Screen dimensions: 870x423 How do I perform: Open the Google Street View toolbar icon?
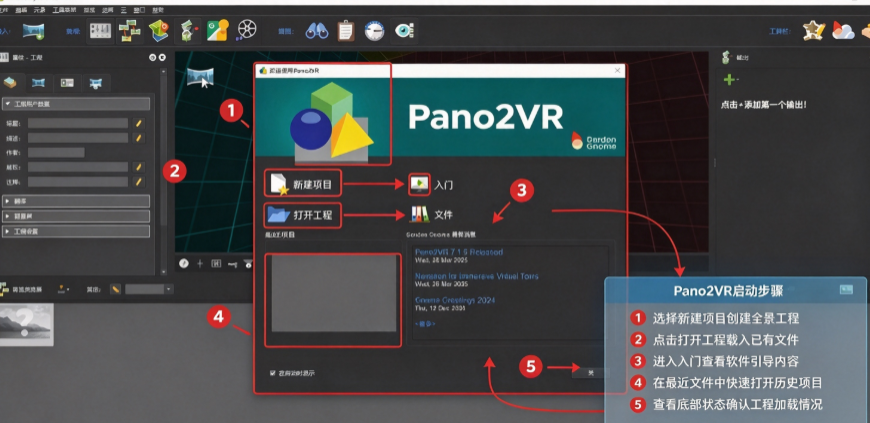218,31
